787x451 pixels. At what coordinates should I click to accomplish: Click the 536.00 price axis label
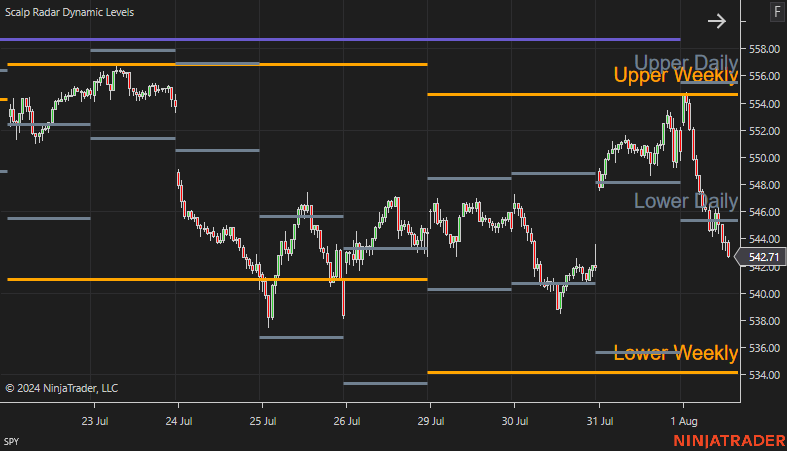click(764, 348)
